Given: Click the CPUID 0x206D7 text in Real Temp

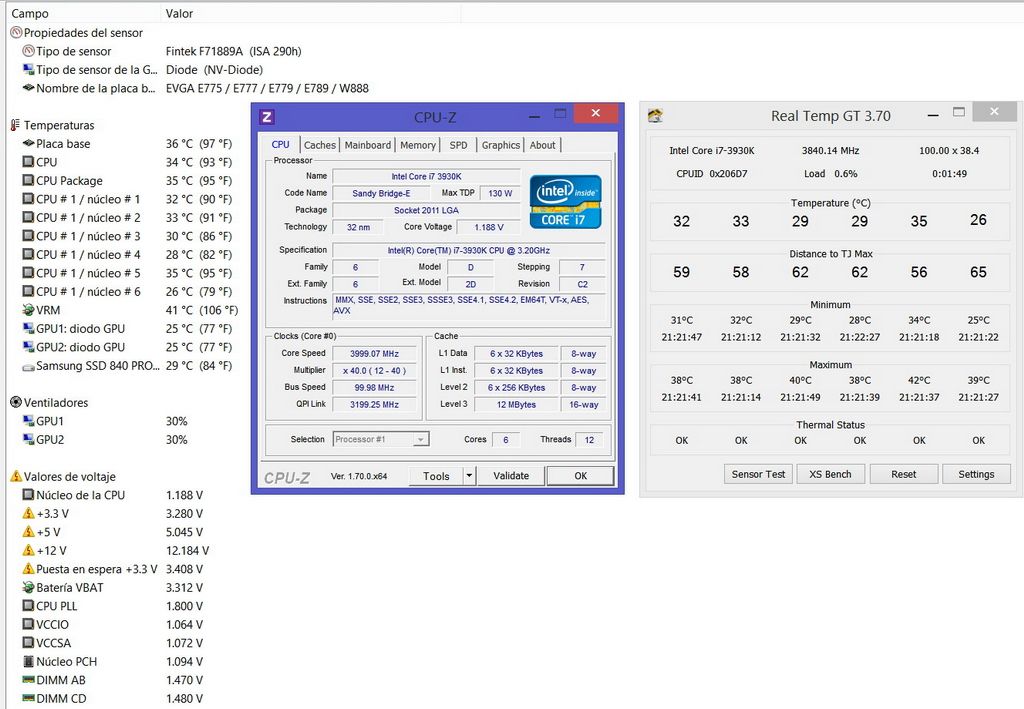Looking at the screenshot, I should 711,174.
